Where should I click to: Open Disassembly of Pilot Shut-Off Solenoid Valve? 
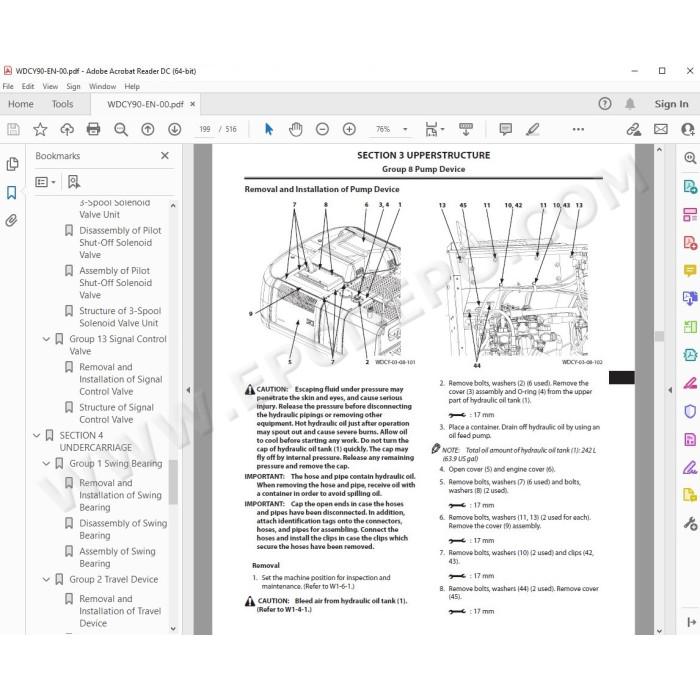pyautogui.click(x=120, y=243)
